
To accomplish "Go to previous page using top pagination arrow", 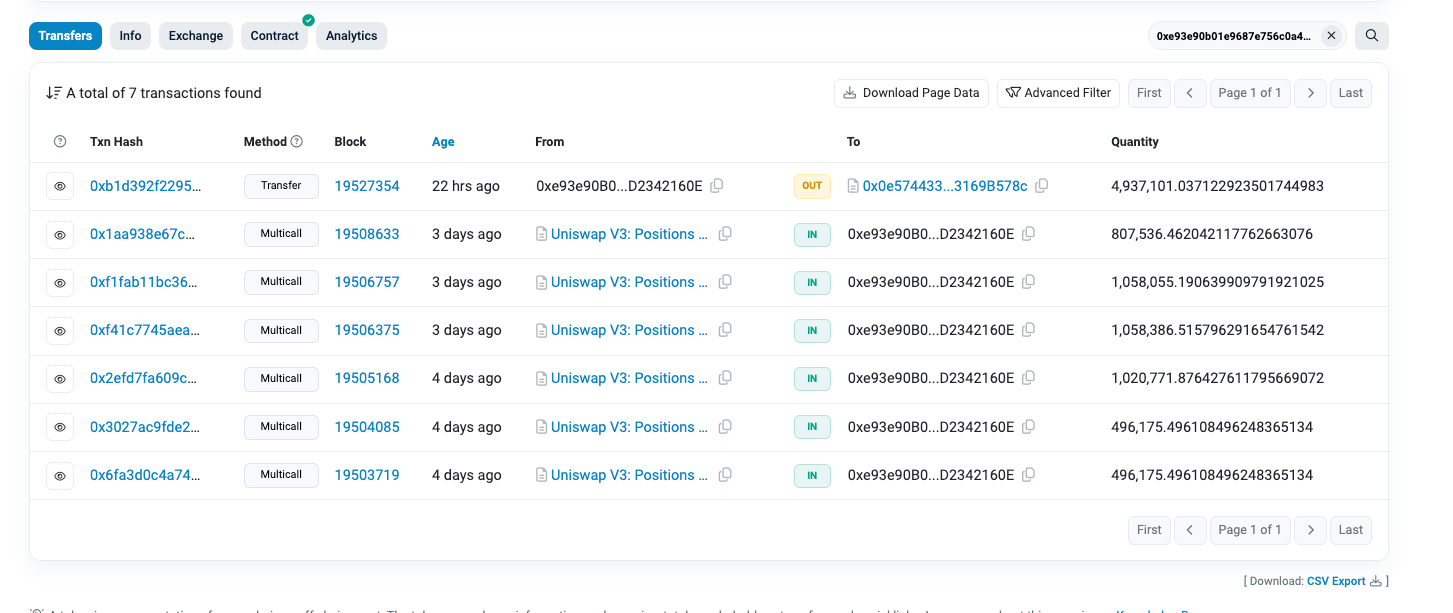I will tap(1190, 93).
